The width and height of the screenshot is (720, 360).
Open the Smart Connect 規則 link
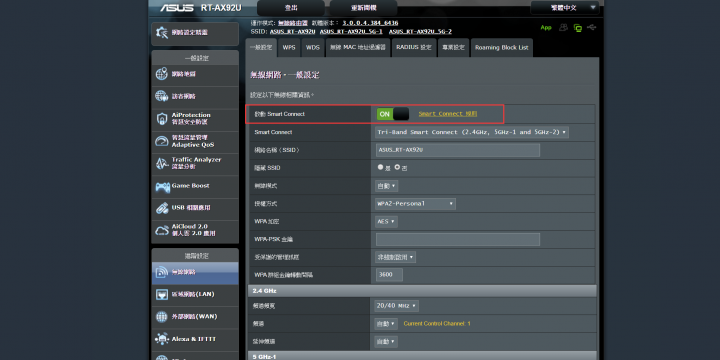coord(448,114)
